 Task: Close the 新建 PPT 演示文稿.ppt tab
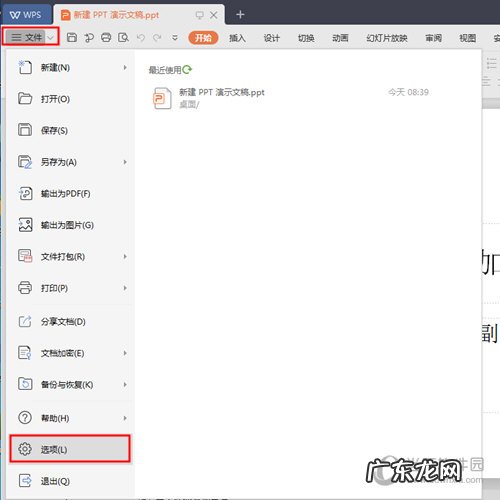(214, 15)
